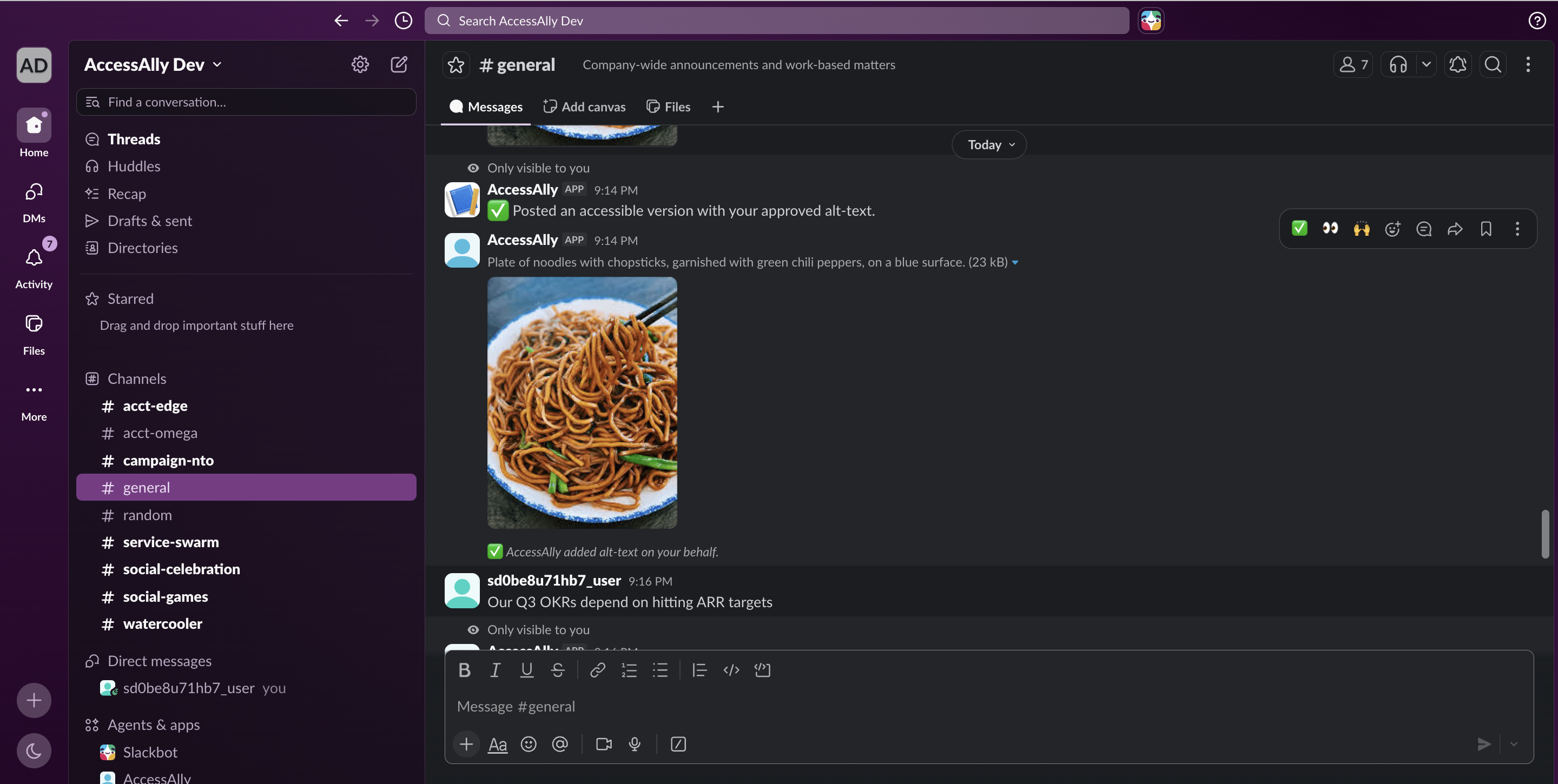Mention someone with the @ icon
The image size is (1558, 784).
point(560,744)
